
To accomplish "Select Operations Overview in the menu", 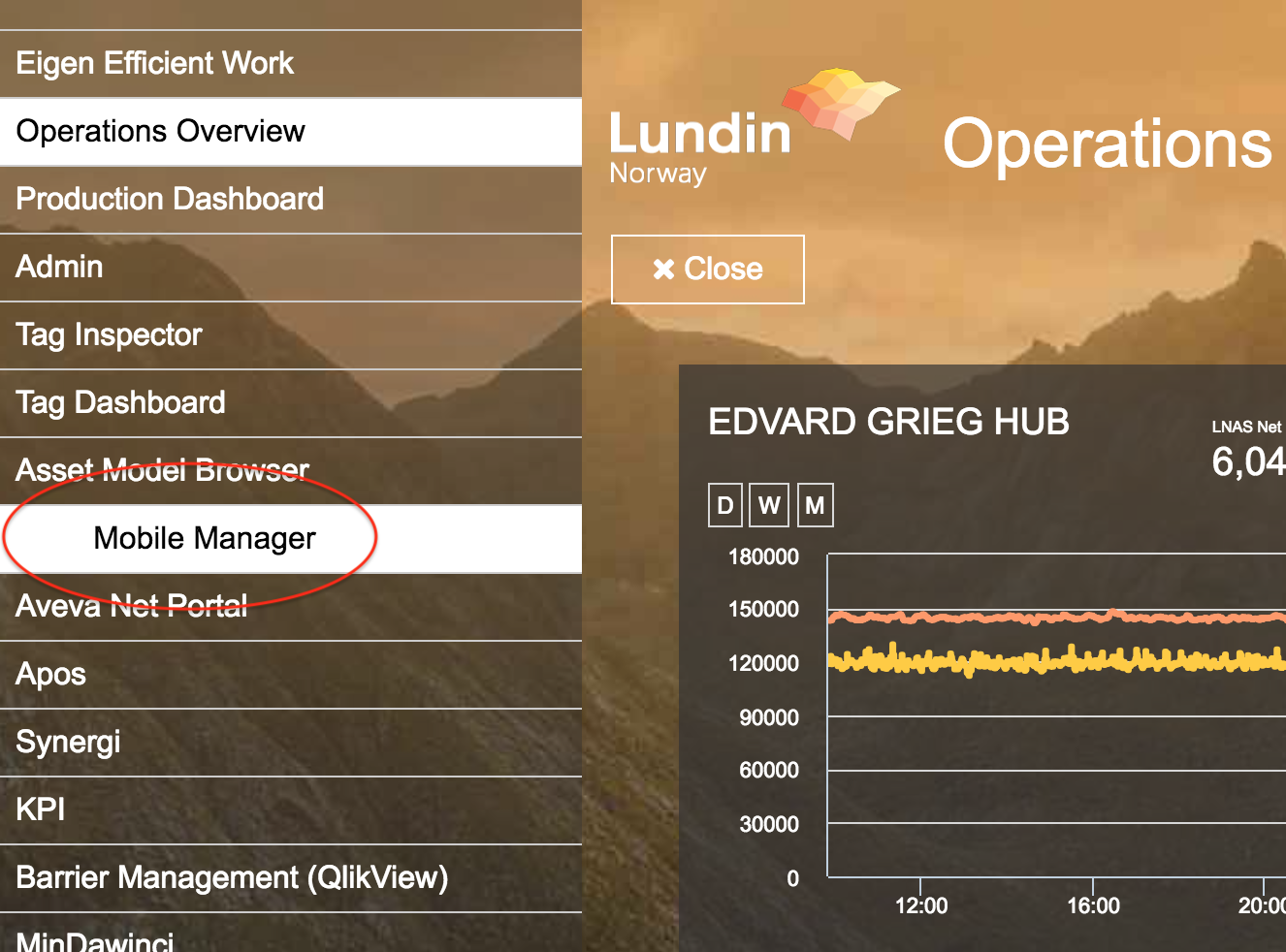I will pos(291,132).
